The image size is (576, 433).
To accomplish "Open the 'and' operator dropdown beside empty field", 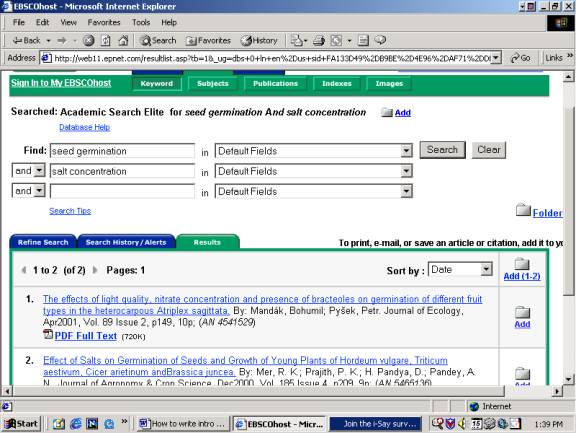I will coord(29,191).
